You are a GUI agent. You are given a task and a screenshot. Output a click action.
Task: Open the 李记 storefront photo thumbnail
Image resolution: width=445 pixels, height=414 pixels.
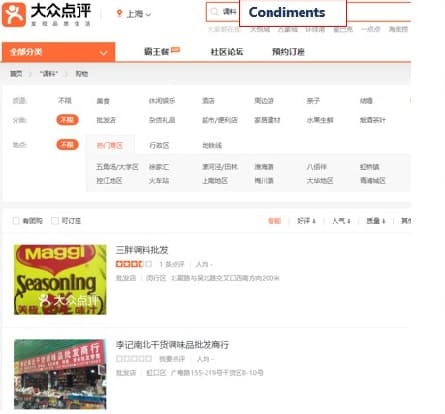(60, 374)
